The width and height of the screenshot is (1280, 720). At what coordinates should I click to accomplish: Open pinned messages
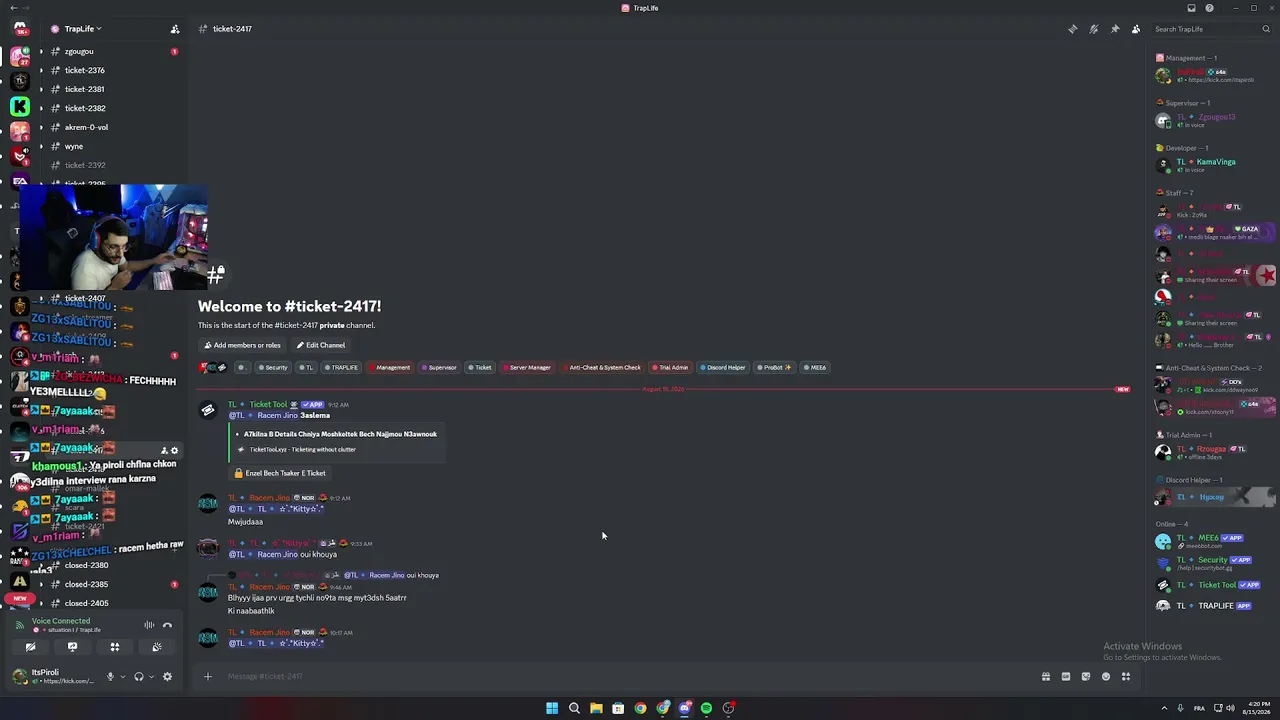[x=1115, y=29]
